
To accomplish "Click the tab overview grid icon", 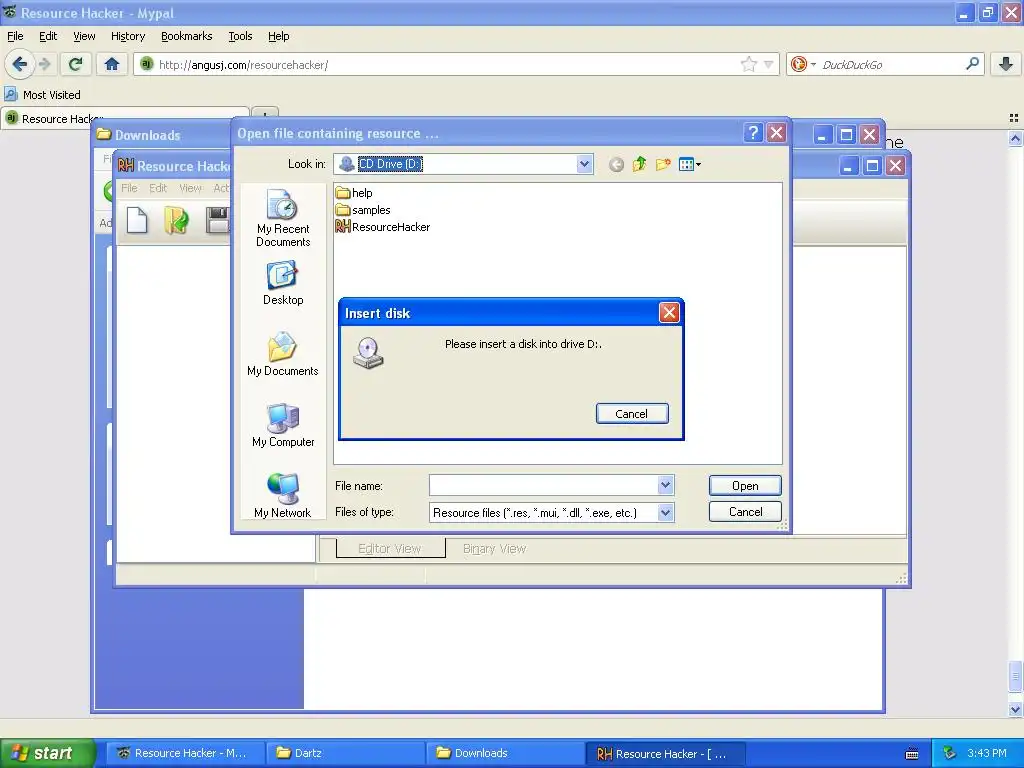I will [1014, 118].
